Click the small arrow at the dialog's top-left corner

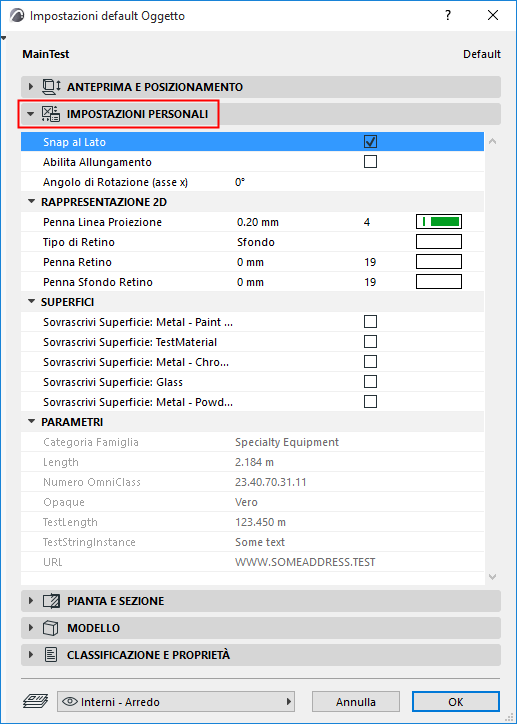pos(4,38)
